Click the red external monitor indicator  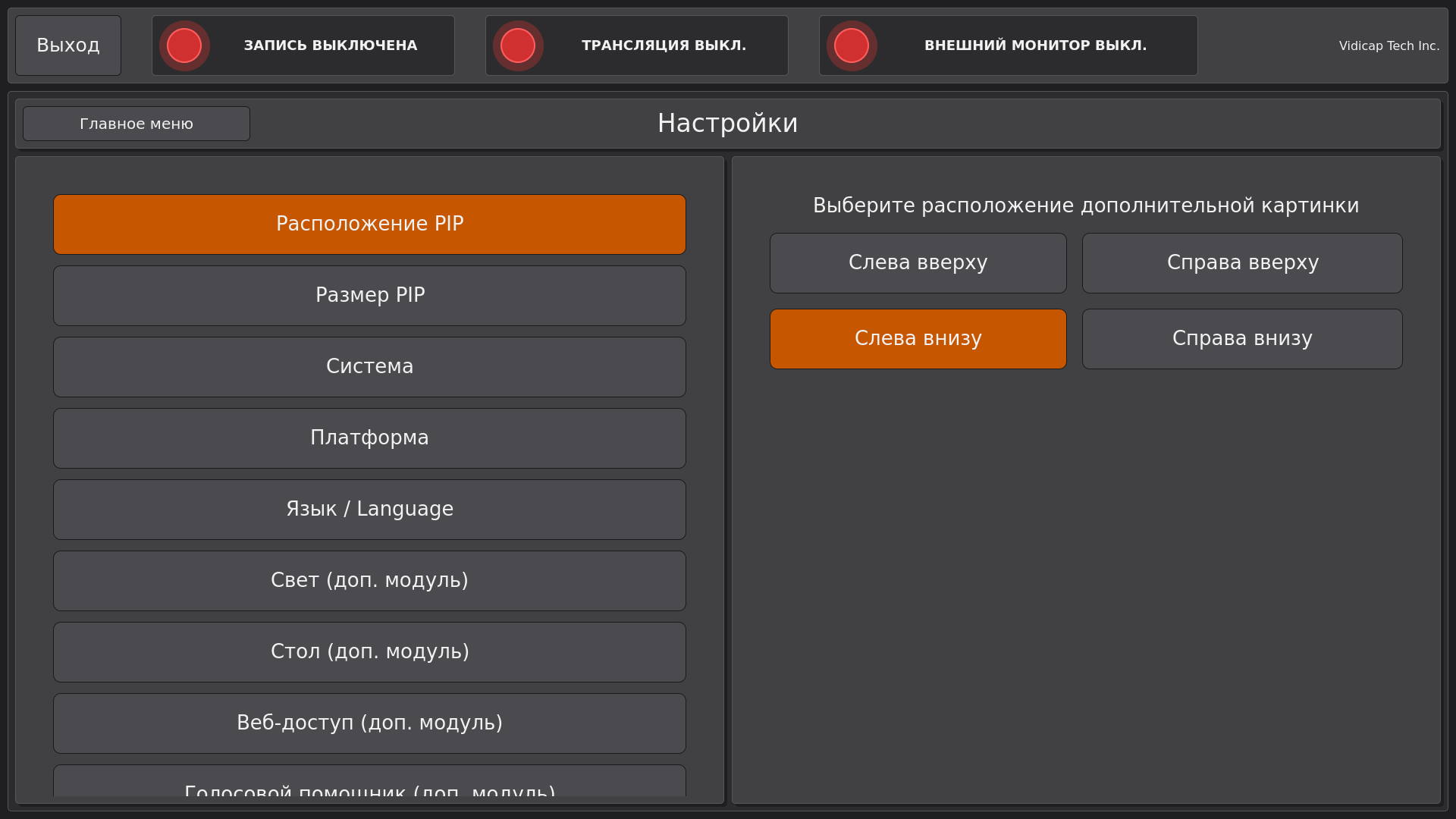tap(852, 45)
